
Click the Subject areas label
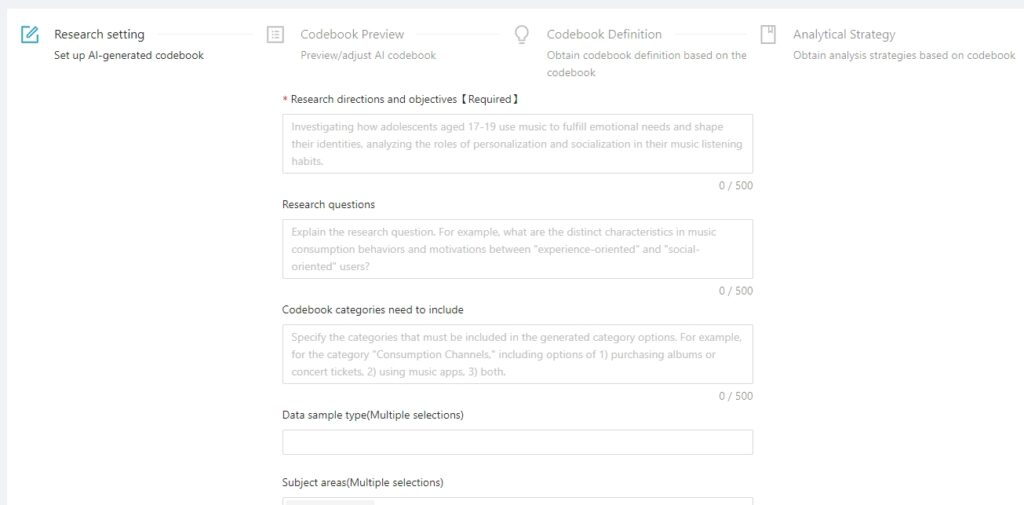coord(362,483)
